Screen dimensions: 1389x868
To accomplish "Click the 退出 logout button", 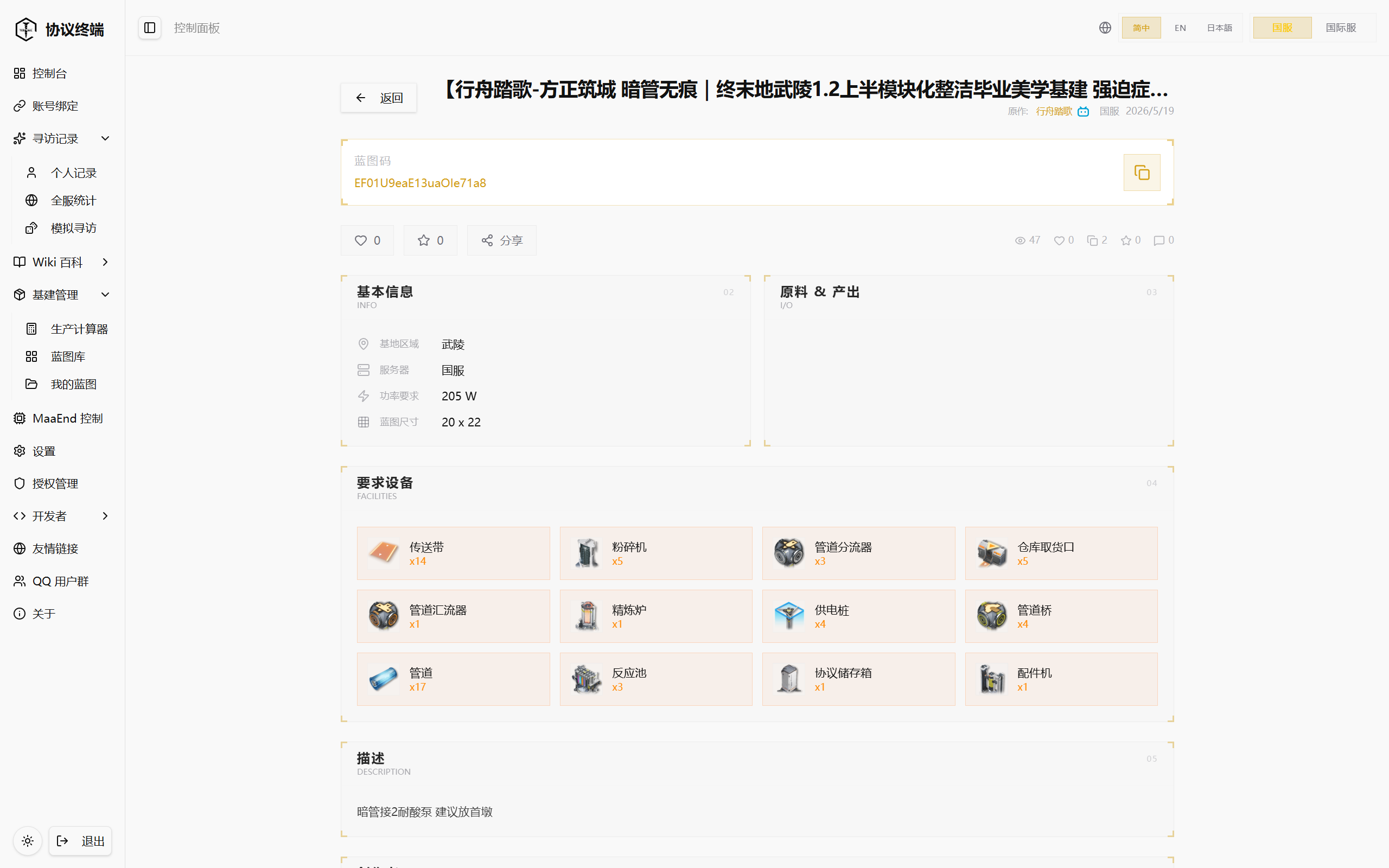I will pos(80,841).
